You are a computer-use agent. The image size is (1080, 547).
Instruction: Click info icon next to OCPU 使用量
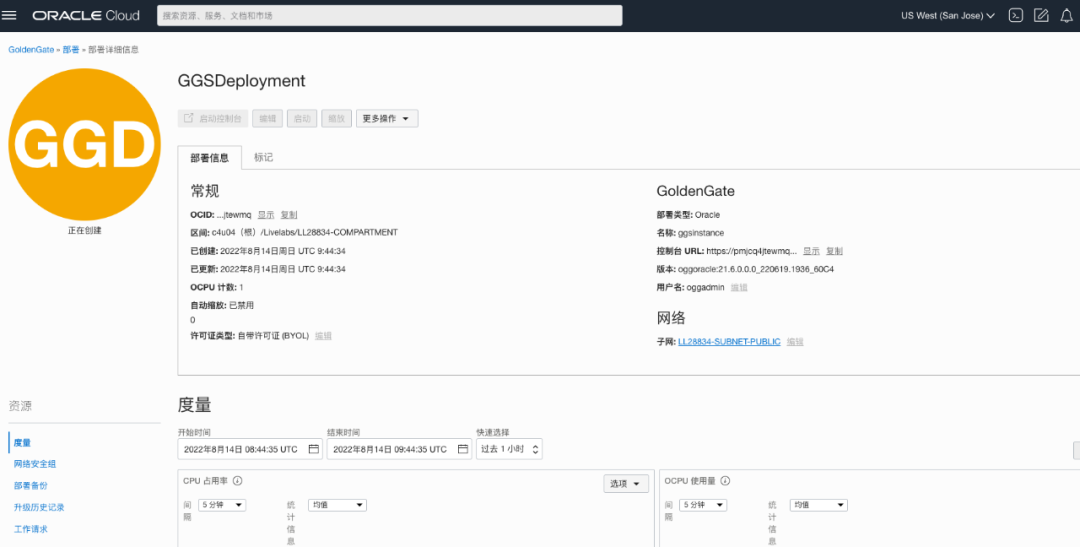point(725,481)
